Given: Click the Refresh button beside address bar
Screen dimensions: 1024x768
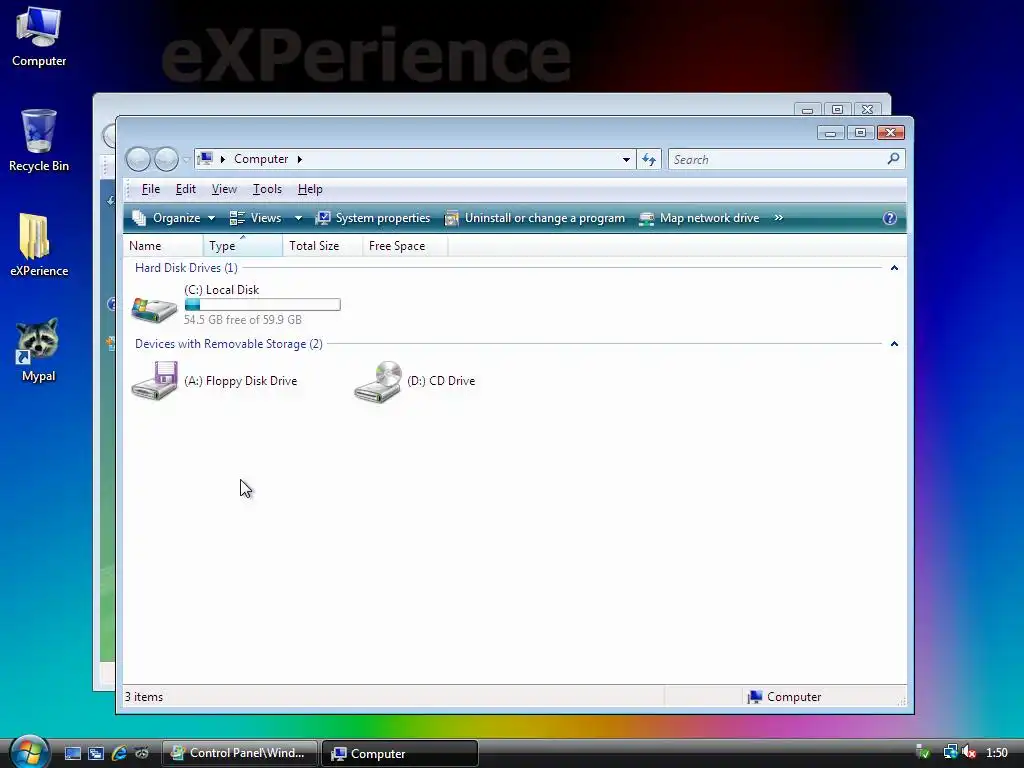Looking at the screenshot, I should click(648, 159).
